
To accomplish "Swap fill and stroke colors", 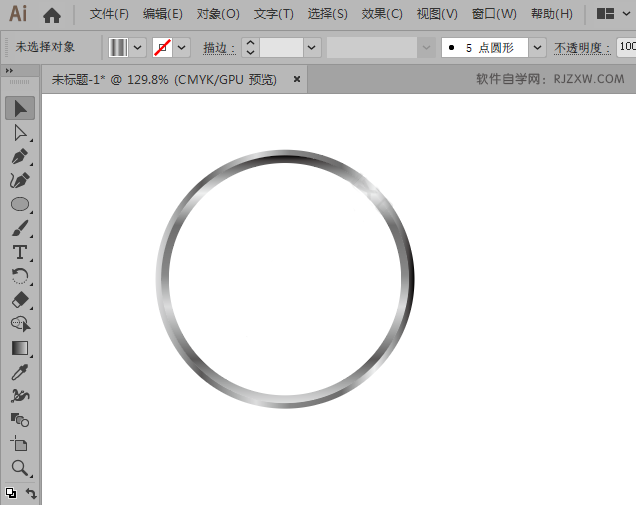I will tap(31, 493).
